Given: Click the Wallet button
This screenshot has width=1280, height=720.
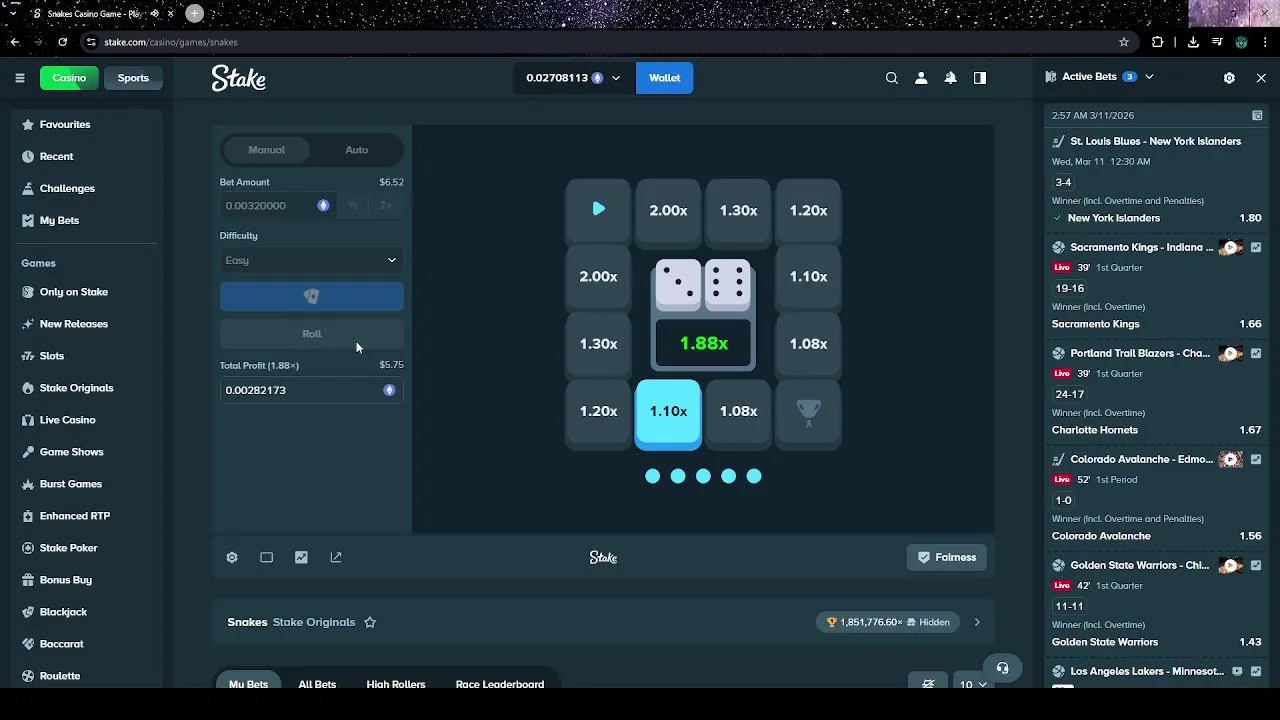Looking at the screenshot, I should 665,78.
